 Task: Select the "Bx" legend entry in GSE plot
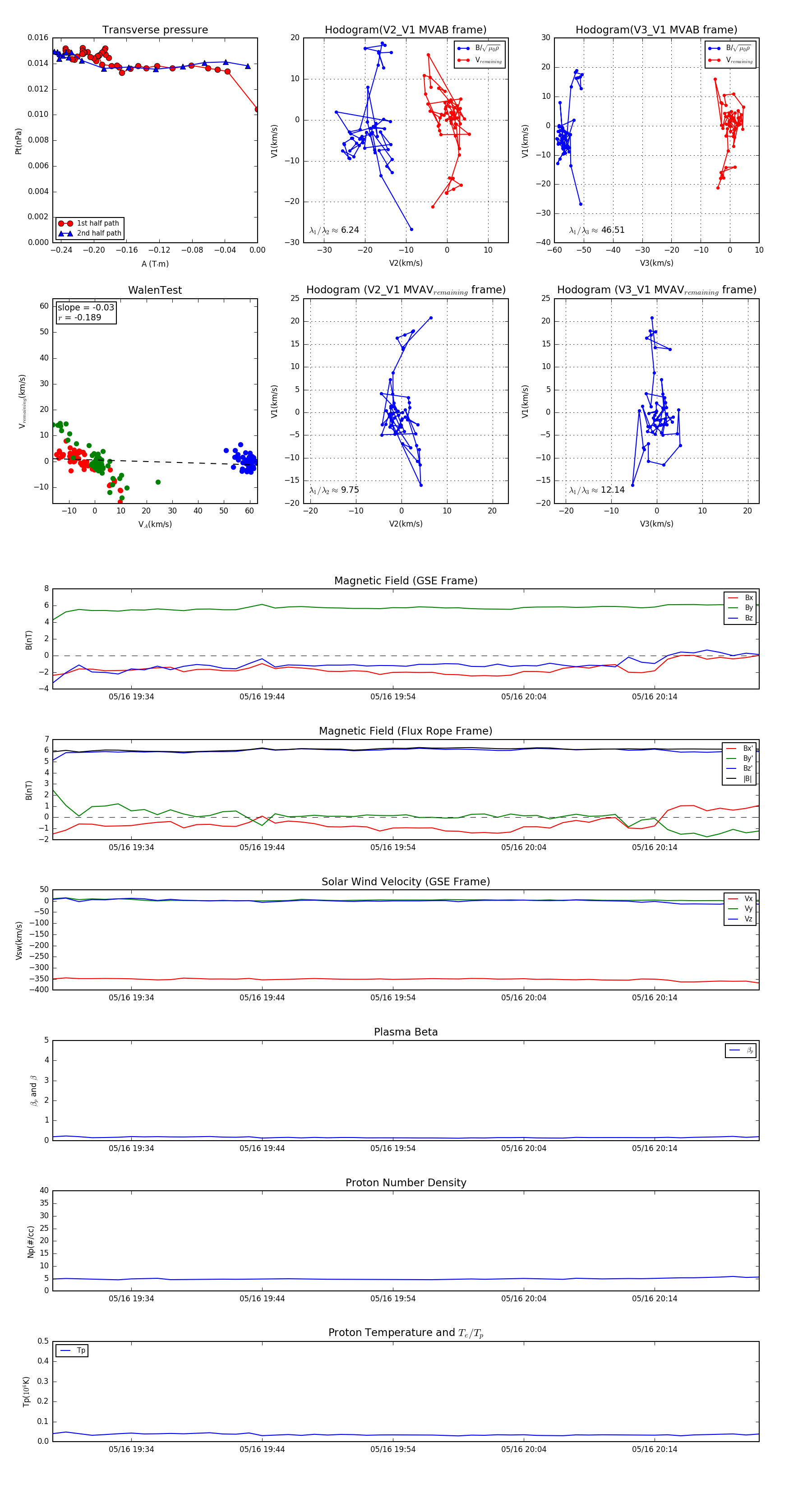point(740,598)
